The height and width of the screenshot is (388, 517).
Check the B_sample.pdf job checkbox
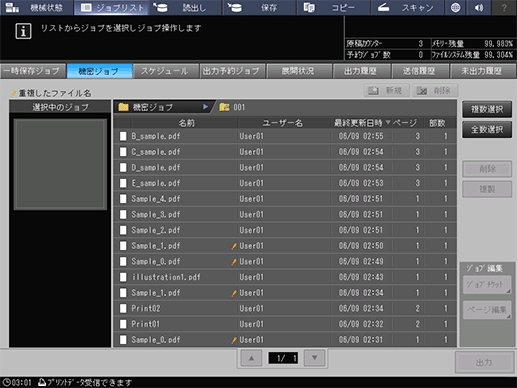[x=123, y=136]
